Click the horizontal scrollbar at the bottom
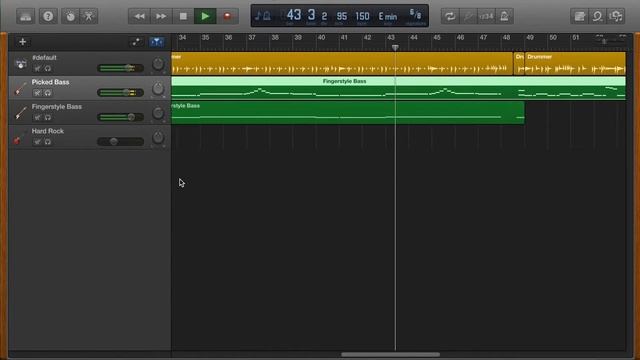This screenshot has height=360, width=640. [x=390, y=354]
